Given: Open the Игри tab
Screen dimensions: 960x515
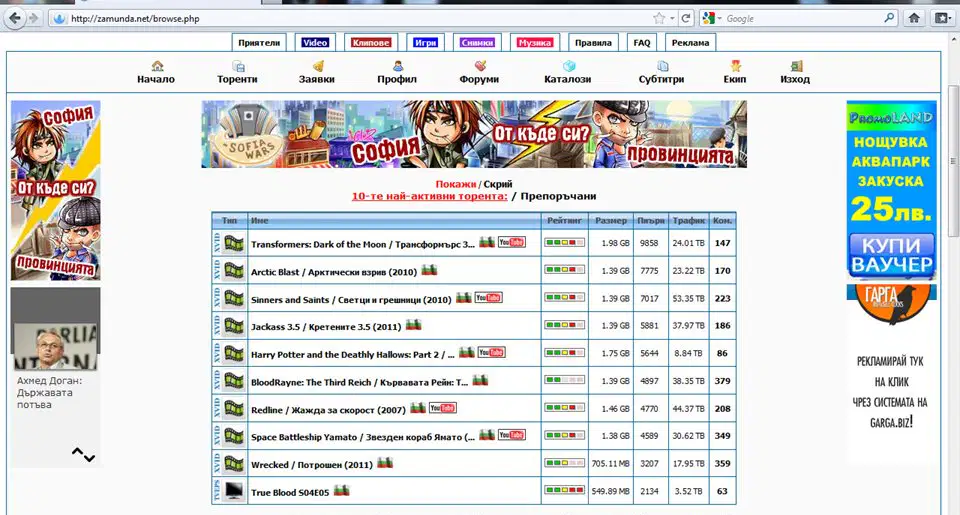Looking at the screenshot, I should (x=426, y=43).
